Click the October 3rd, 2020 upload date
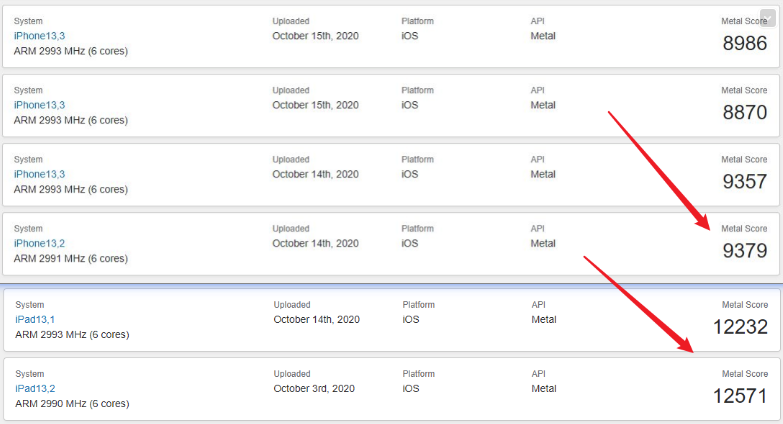 coord(314,389)
